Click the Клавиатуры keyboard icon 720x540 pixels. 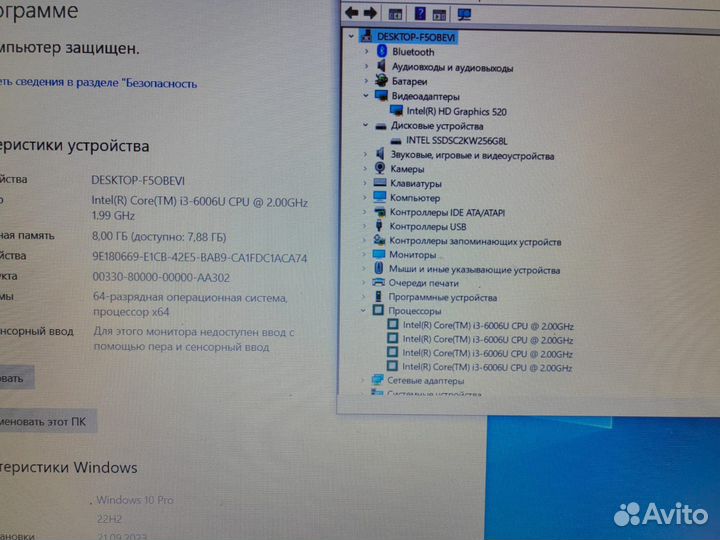point(380,183)
